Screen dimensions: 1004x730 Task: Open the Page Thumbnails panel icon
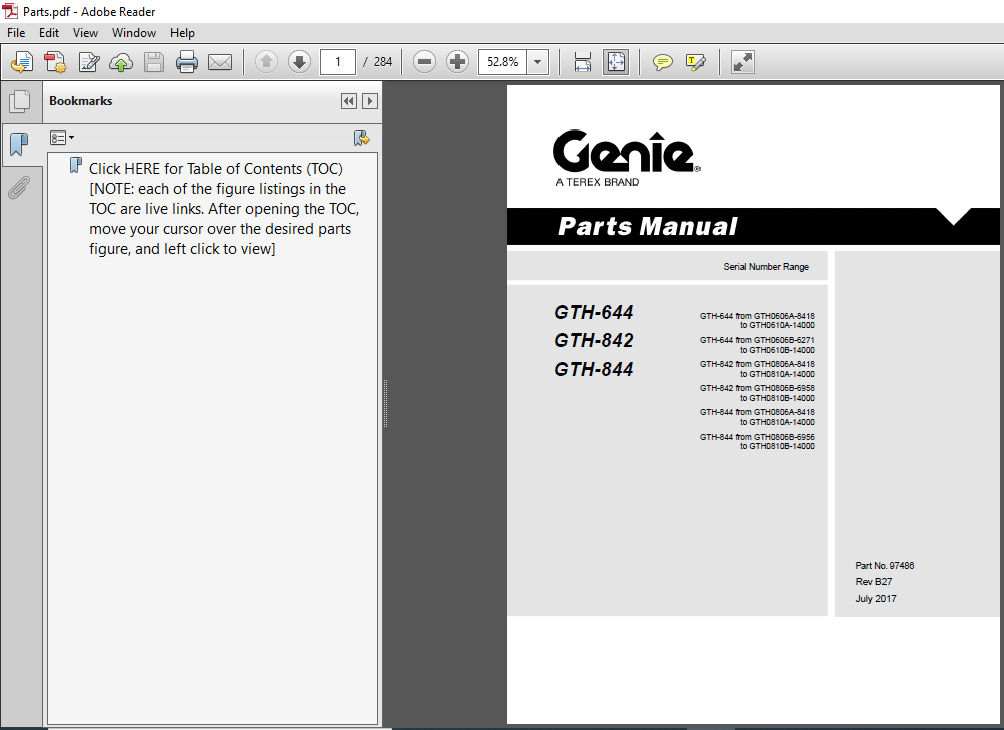pos(20,101)
